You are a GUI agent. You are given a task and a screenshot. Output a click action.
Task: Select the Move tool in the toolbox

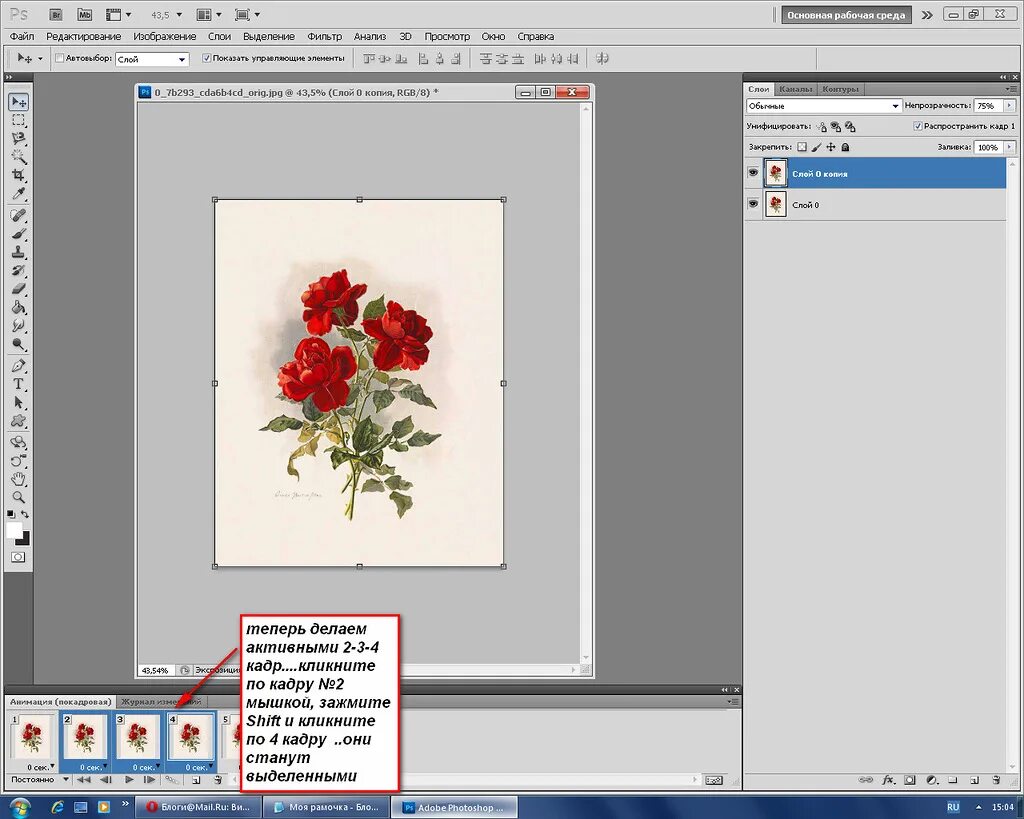(x=18, y=102)
